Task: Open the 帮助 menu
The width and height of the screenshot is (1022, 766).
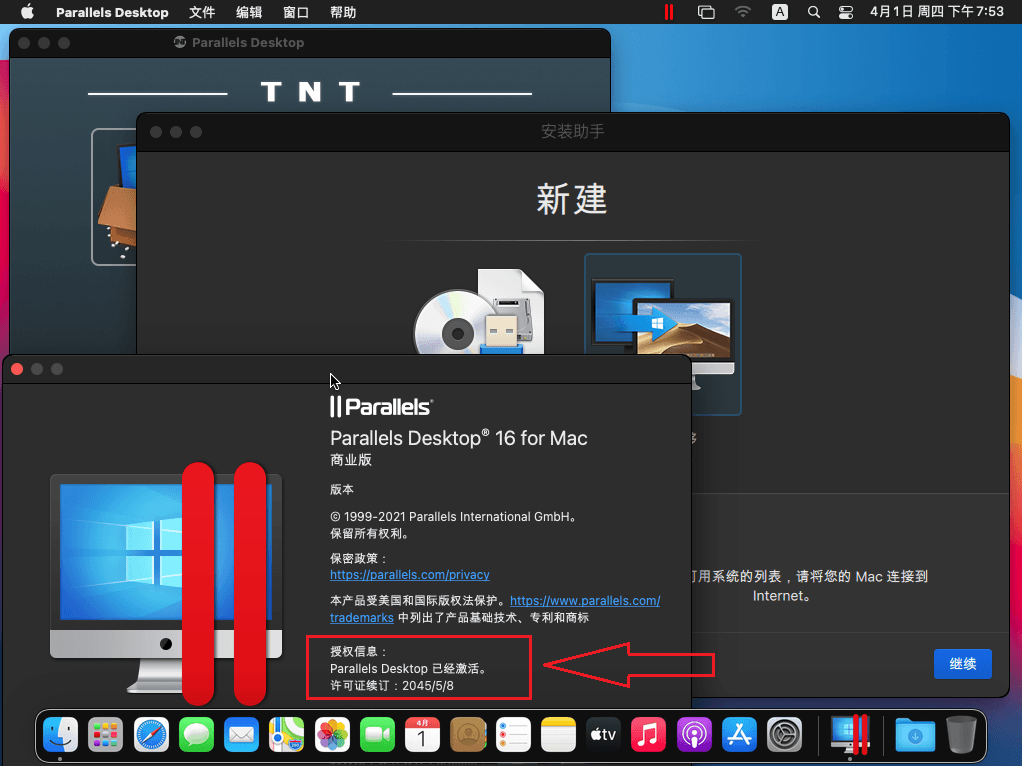Action: (x=343, y=12)
